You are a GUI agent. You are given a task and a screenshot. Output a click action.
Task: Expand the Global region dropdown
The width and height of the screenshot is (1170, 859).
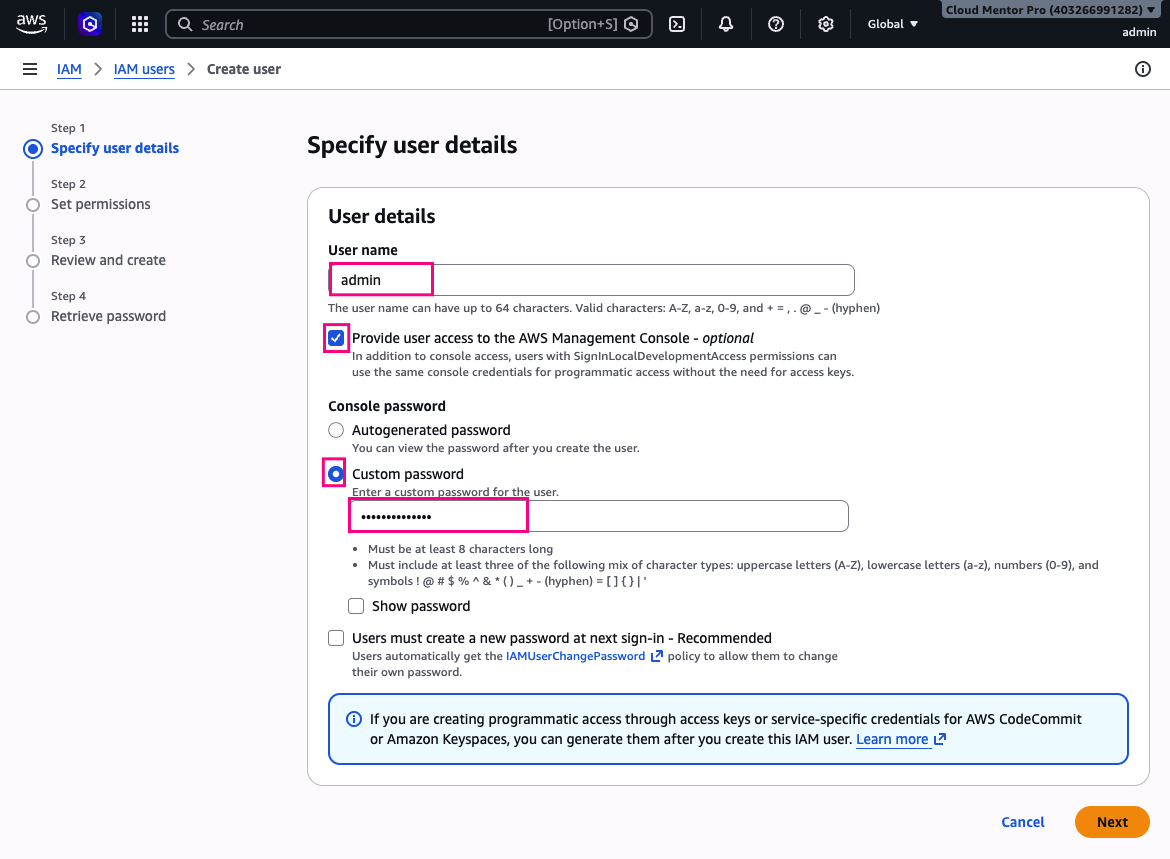coord(892,24)
